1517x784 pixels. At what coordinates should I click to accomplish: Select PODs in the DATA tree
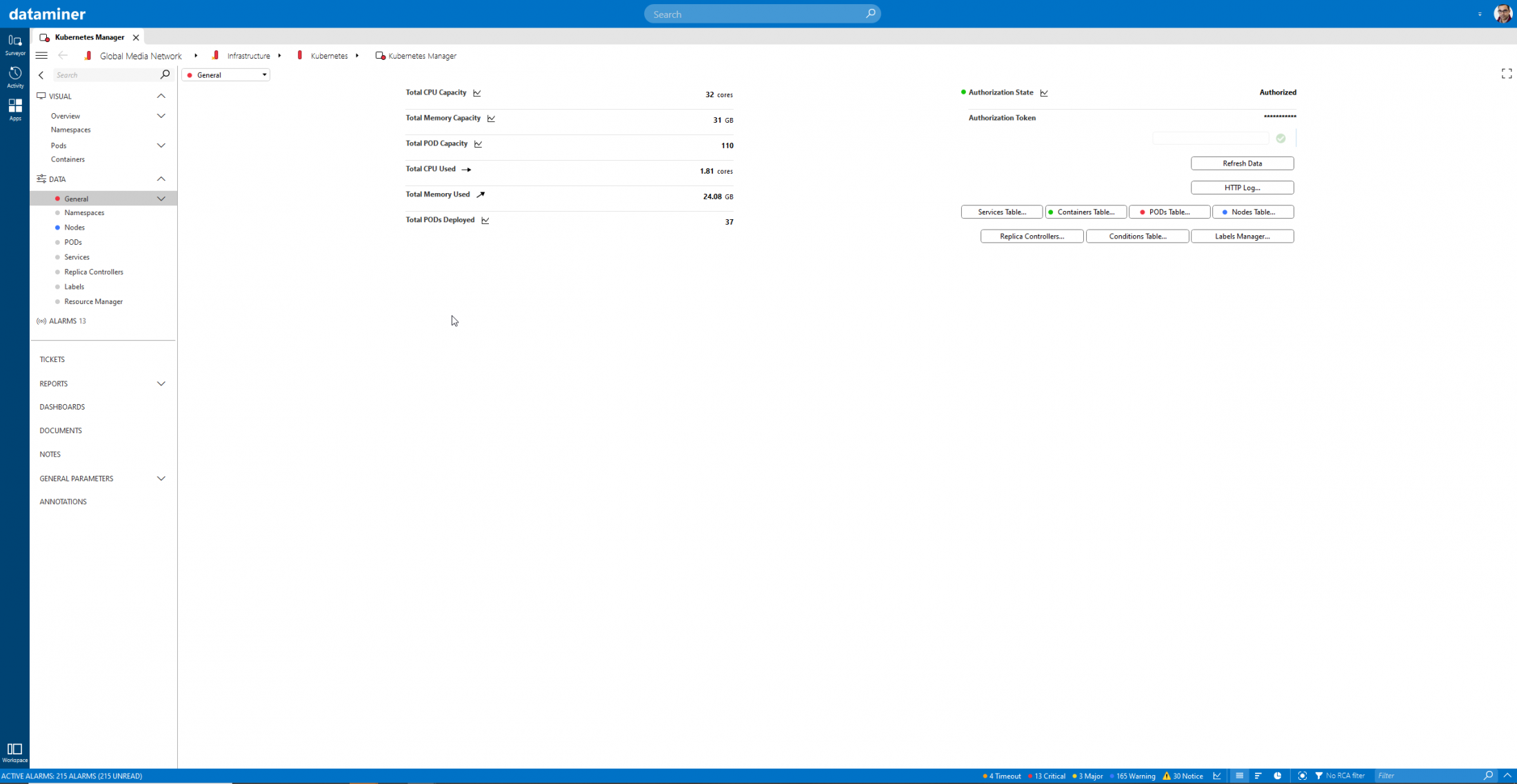coord(73,243)
